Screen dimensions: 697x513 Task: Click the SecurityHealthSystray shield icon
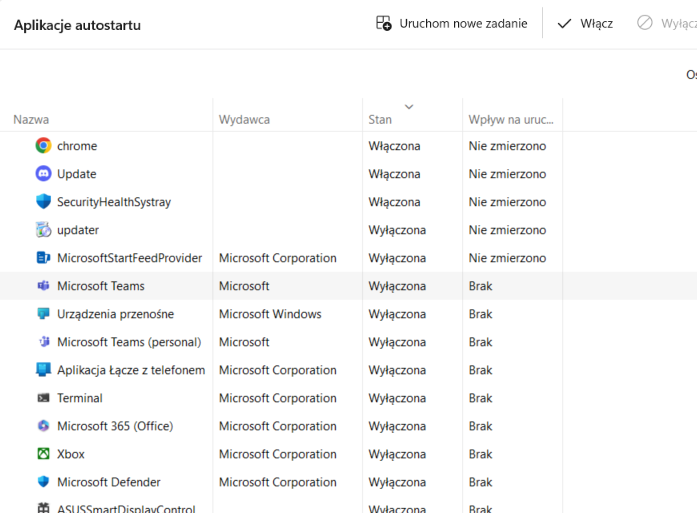[43, 202]
